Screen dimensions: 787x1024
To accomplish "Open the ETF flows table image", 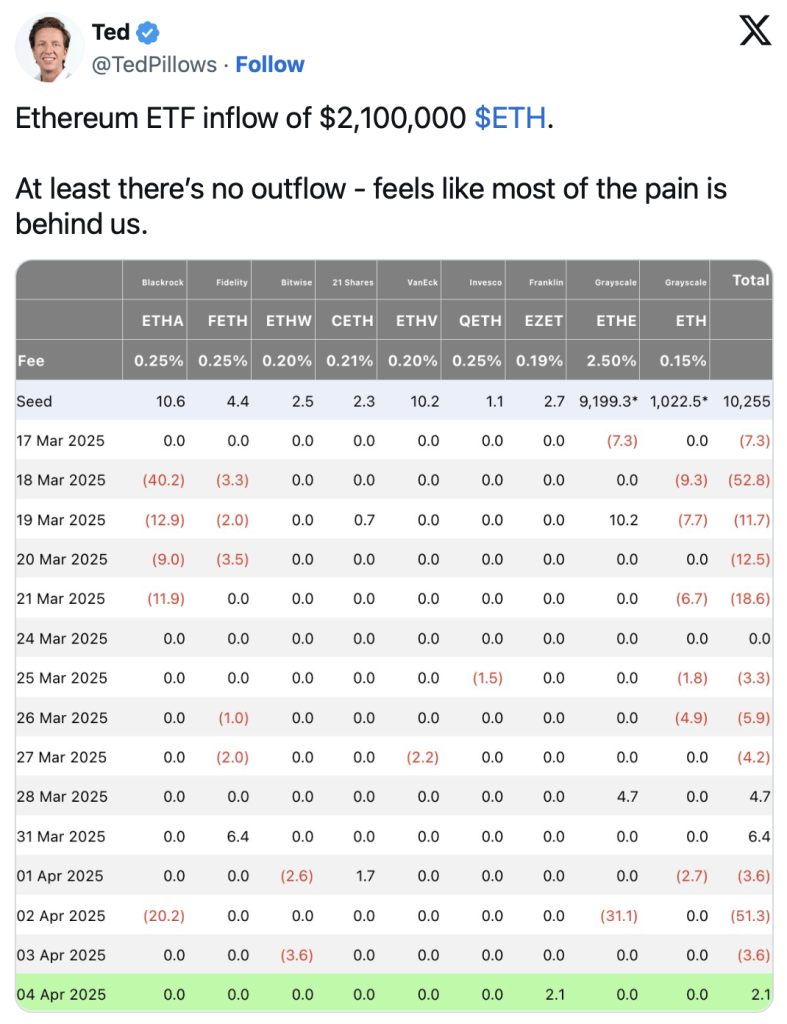I will [394, 635].
